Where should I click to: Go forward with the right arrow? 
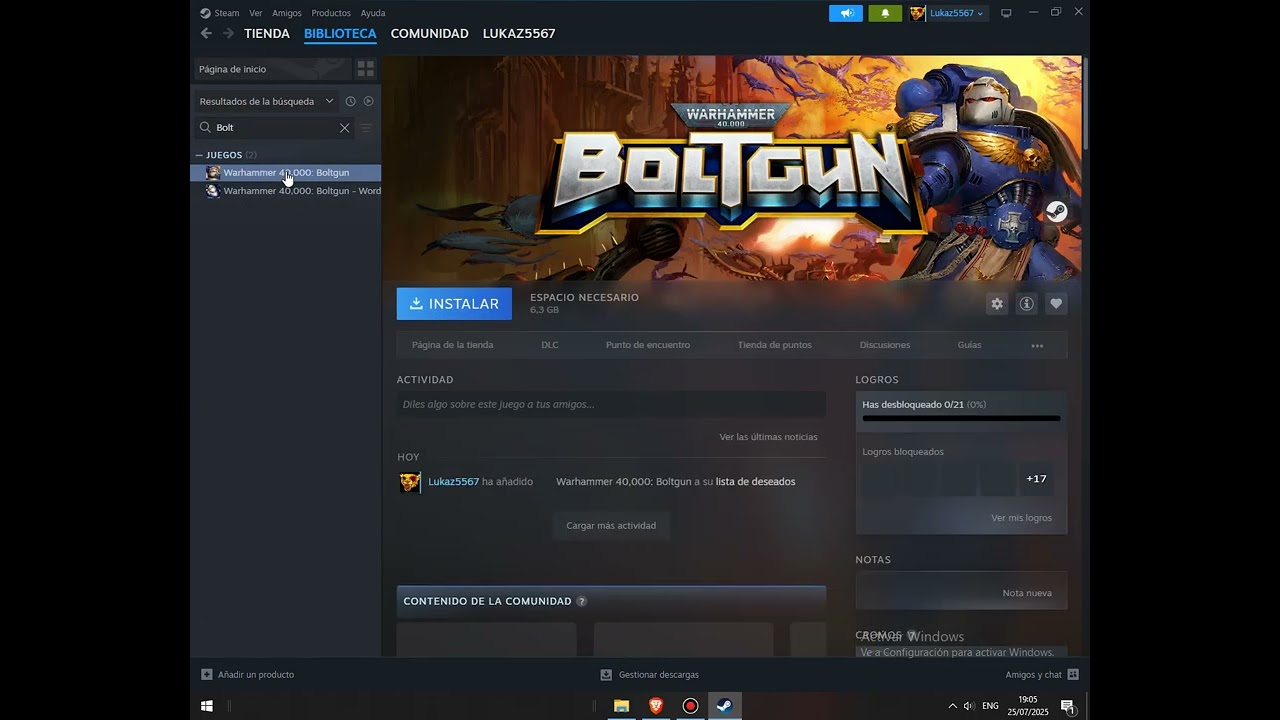(228, 33)
